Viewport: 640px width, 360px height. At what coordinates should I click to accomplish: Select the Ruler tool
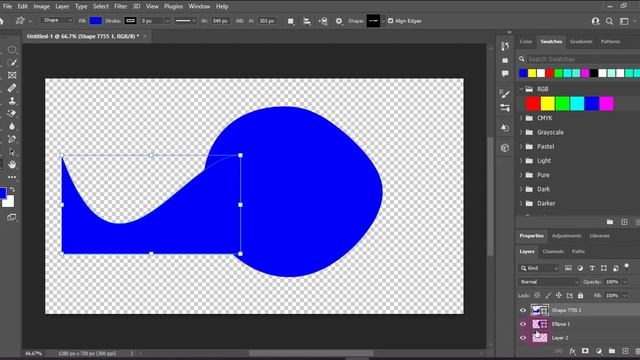[12, 88]
